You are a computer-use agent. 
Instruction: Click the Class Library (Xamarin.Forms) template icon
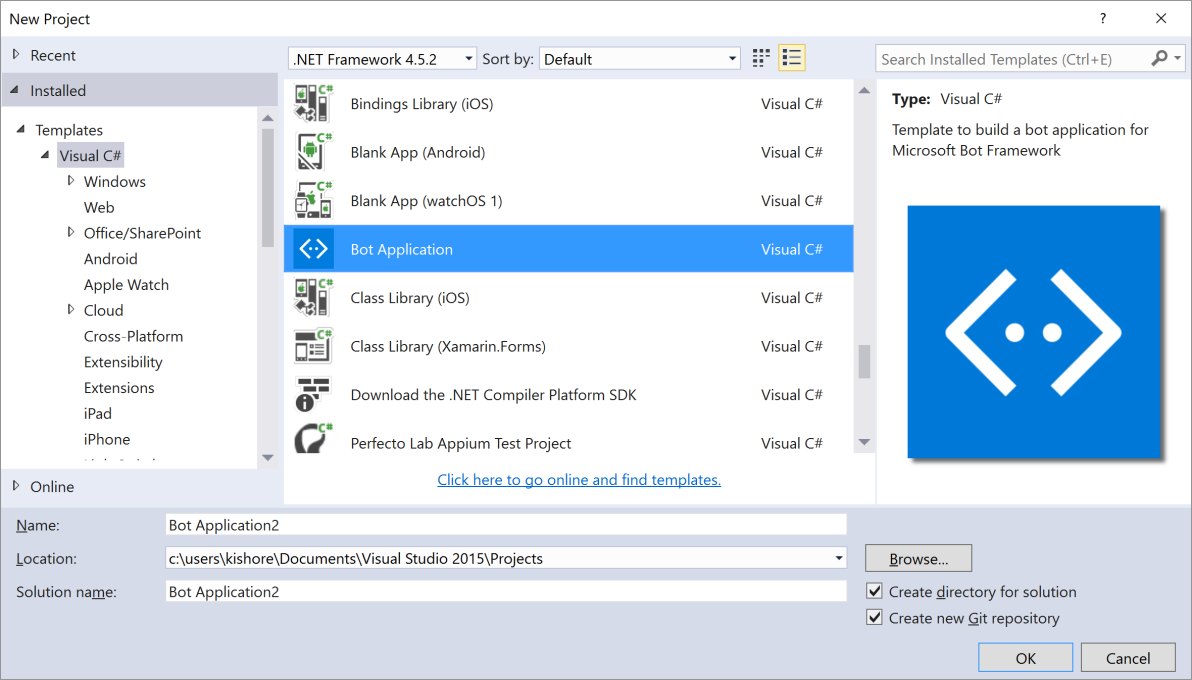(x=314, y=346)
